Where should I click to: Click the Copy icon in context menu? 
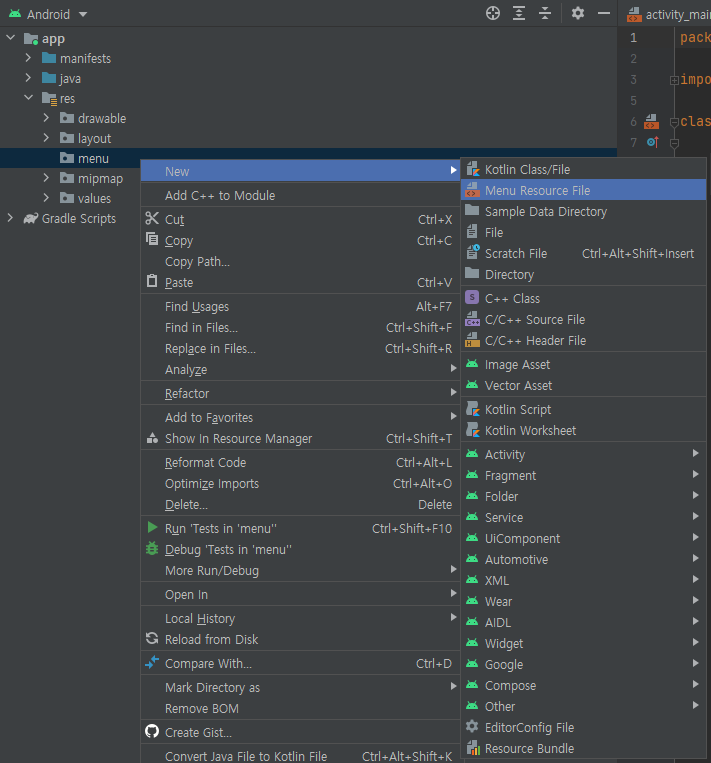click(x=152, y=239)
